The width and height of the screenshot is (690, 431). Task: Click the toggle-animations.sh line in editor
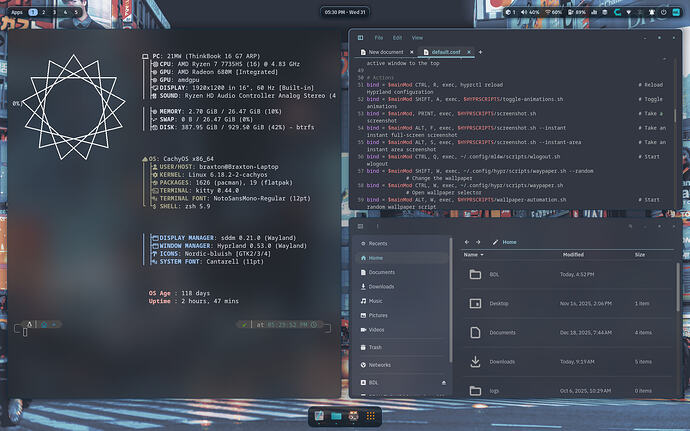465,99
